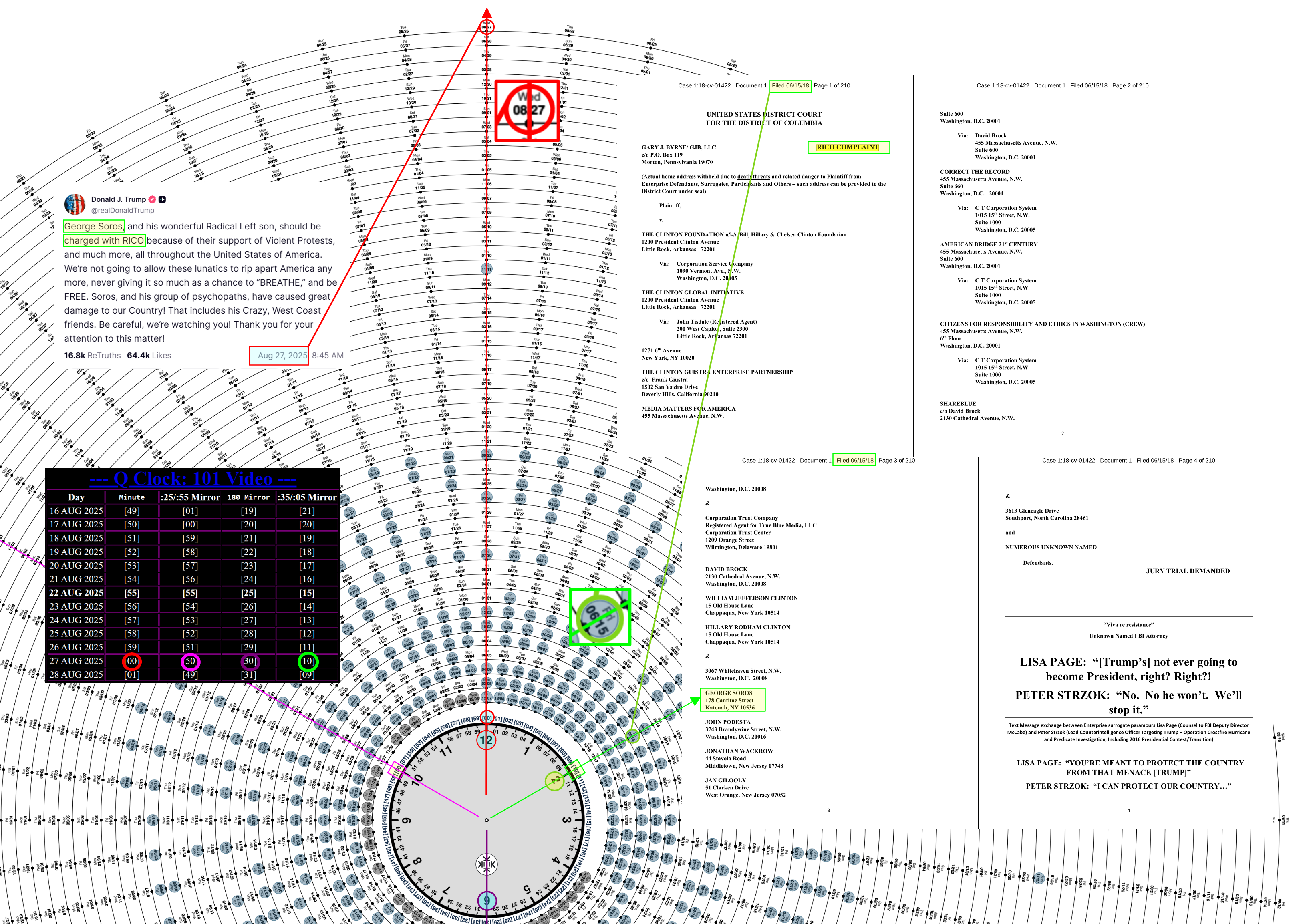Click the 'CORRECT THE RECORD' entry
The width and height of the screenshot is (1307, 924).
(x=975, y=172)
